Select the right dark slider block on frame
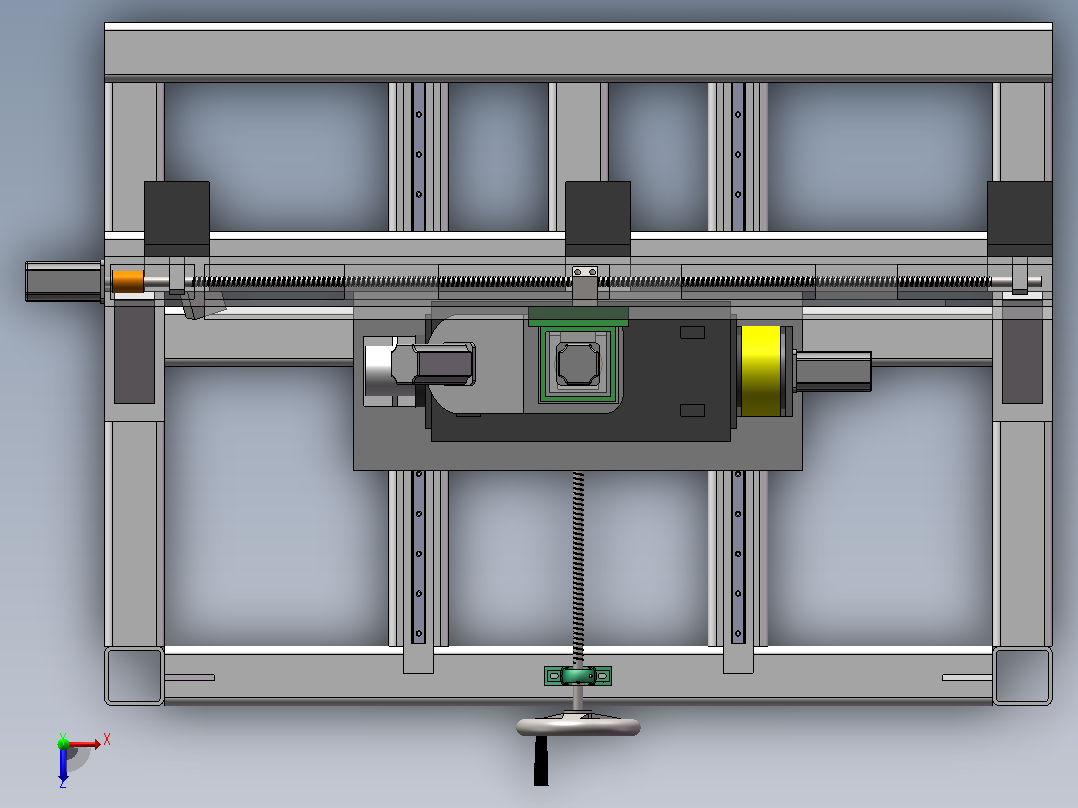Screen dimensions: 1078x808 click(1022, 353)
